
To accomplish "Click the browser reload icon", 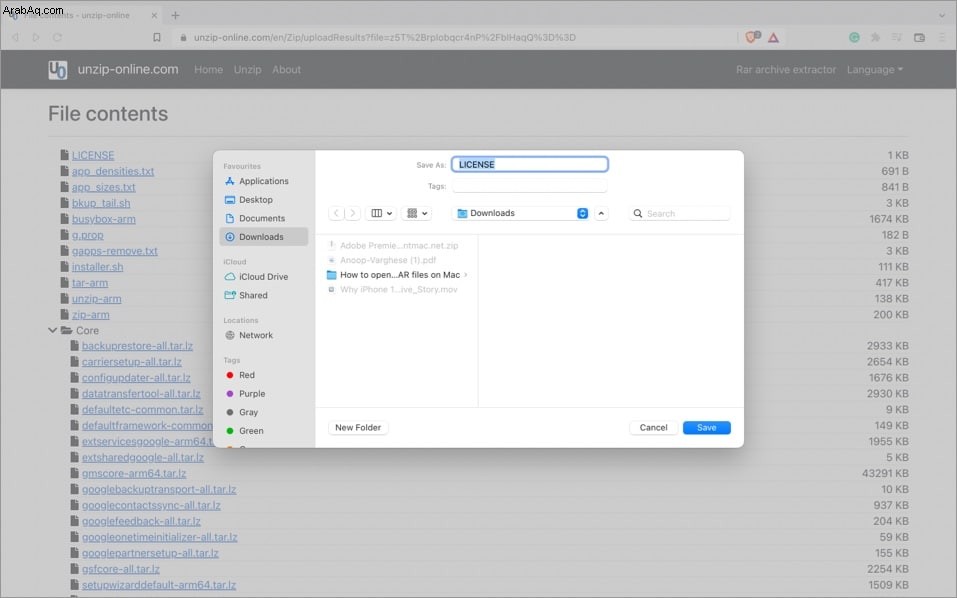I will [57, 37].
